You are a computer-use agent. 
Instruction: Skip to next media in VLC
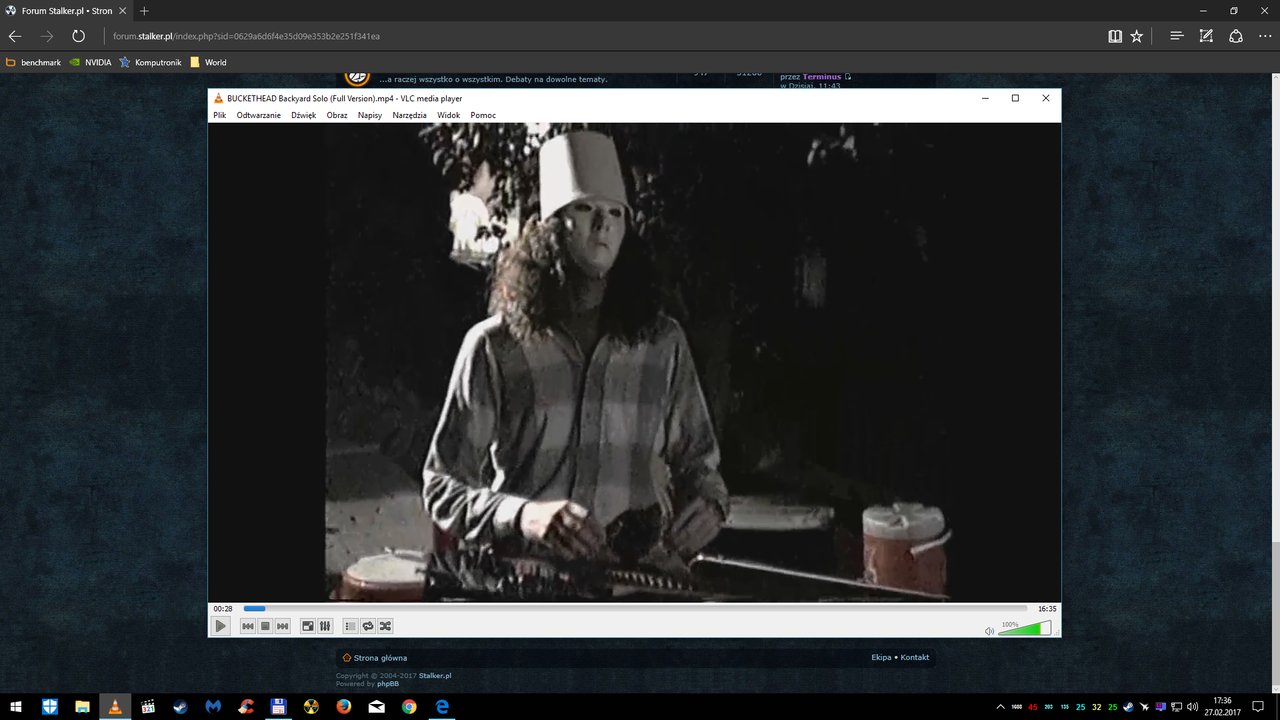(283, 626)
